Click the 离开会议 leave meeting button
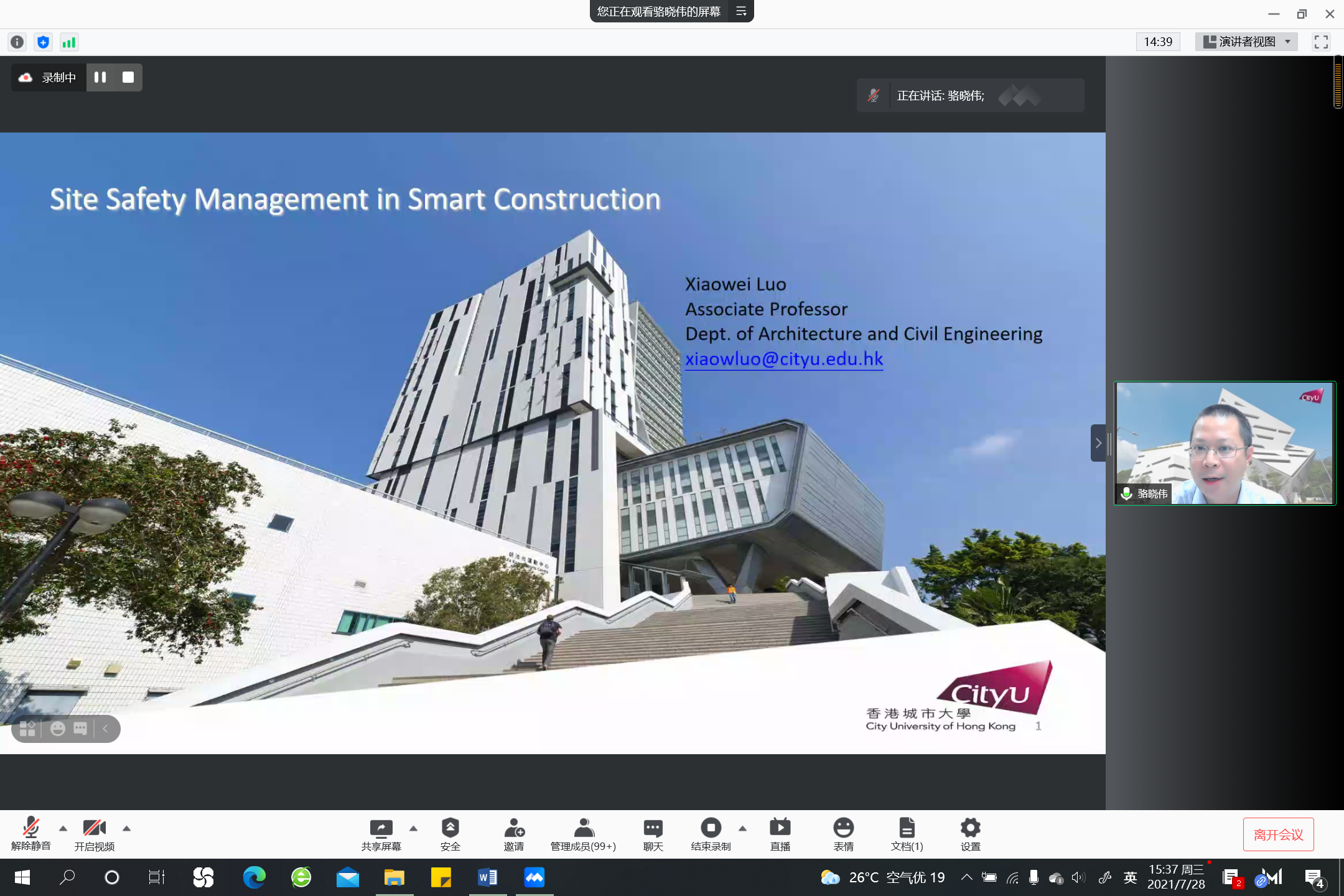 coord(1278,834)
